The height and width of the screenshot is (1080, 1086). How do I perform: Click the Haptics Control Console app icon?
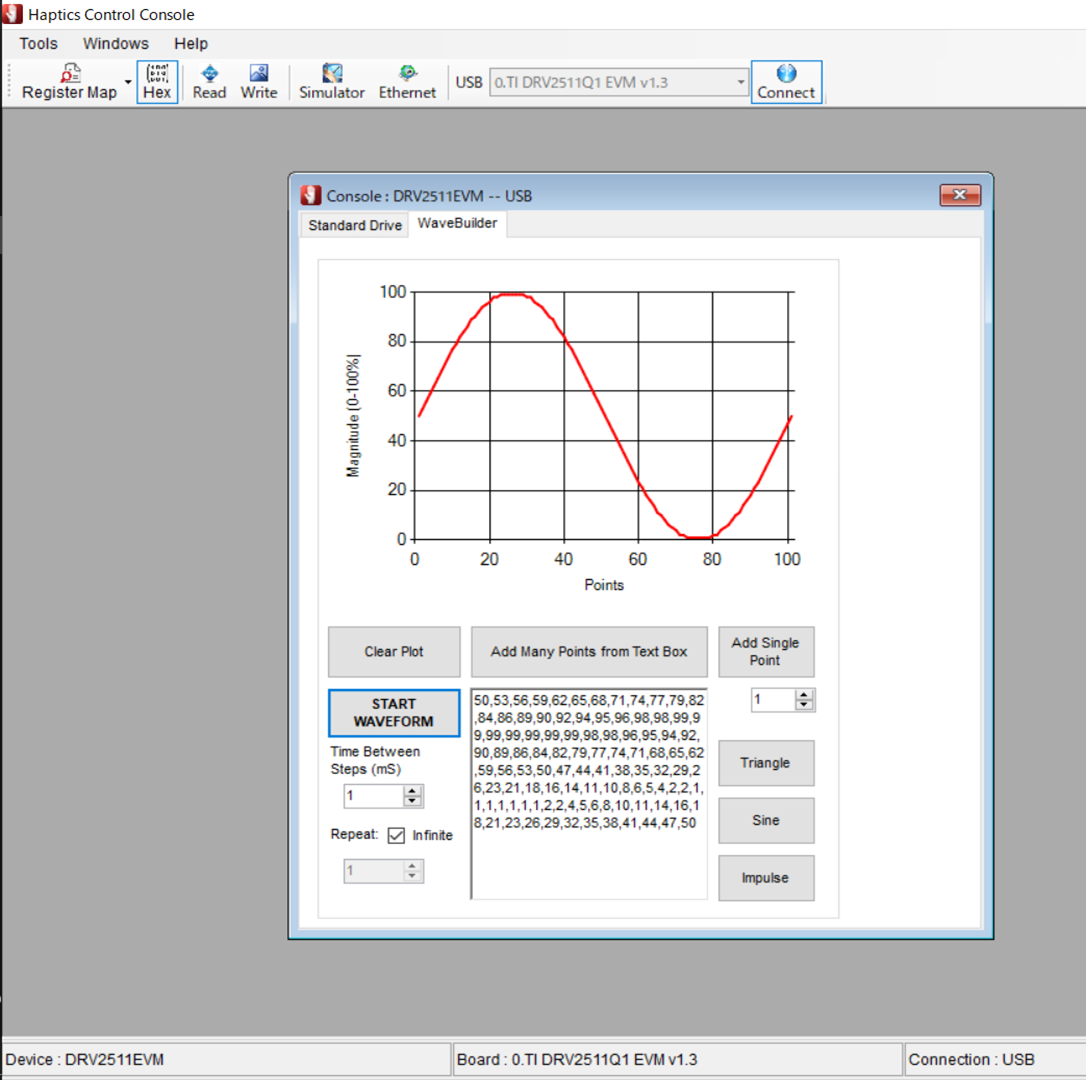tap(12, 14)
